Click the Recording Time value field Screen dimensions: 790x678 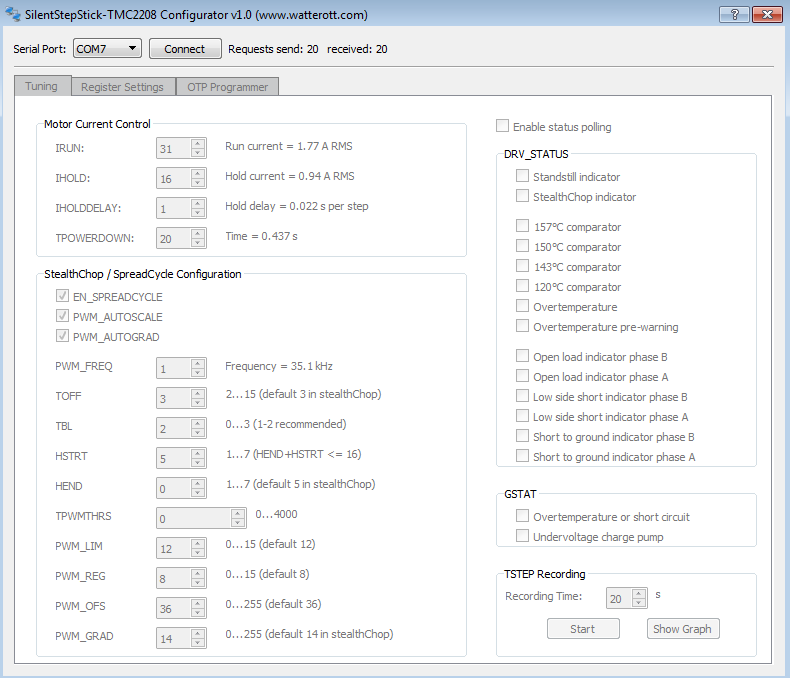pos(619,598)
